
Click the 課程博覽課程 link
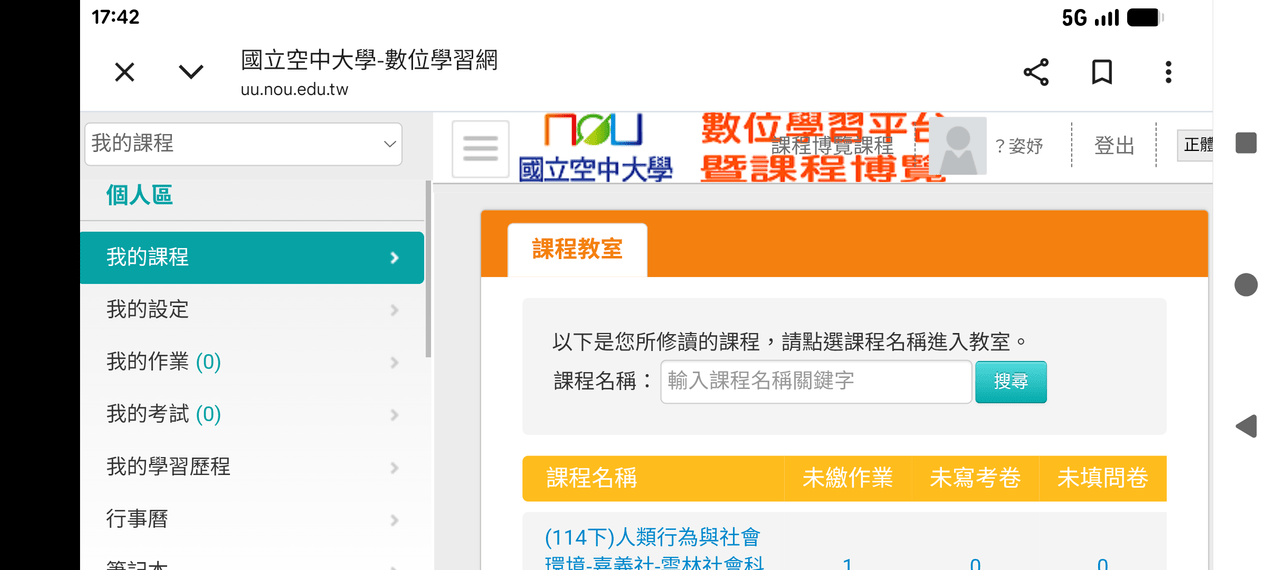[x=832, y=146]
